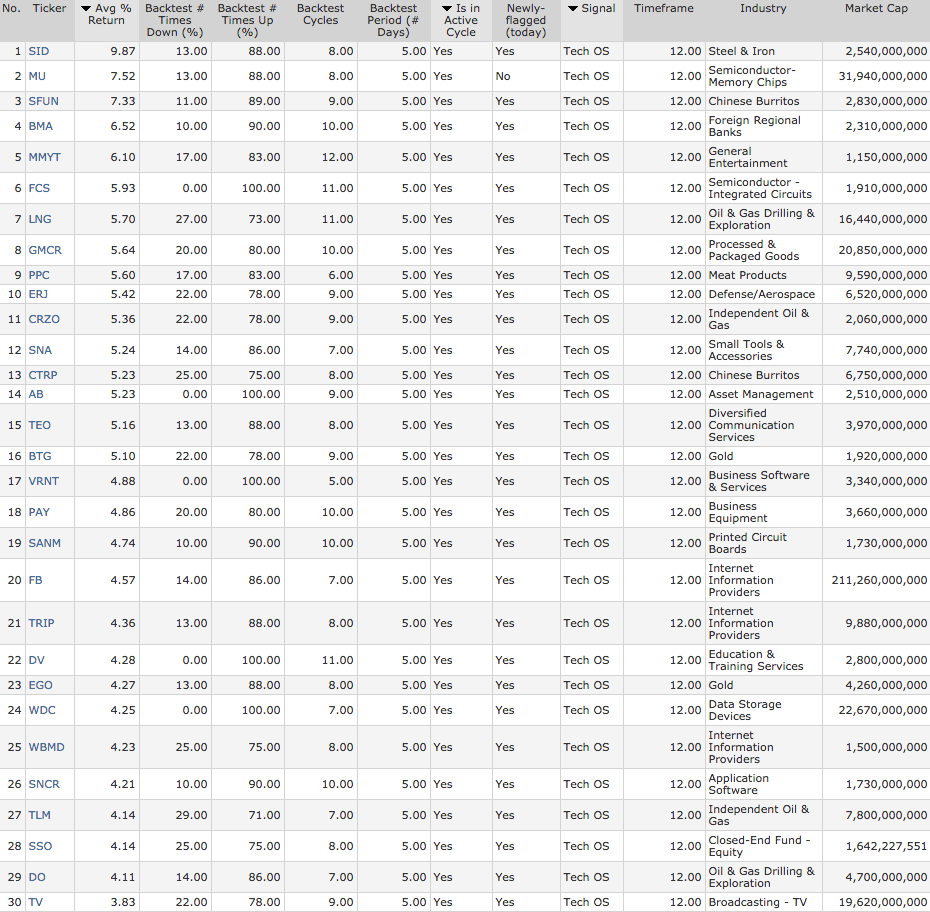
Task: Select the 'Asset Management' industry cell
Action: (x=764, y=394)
